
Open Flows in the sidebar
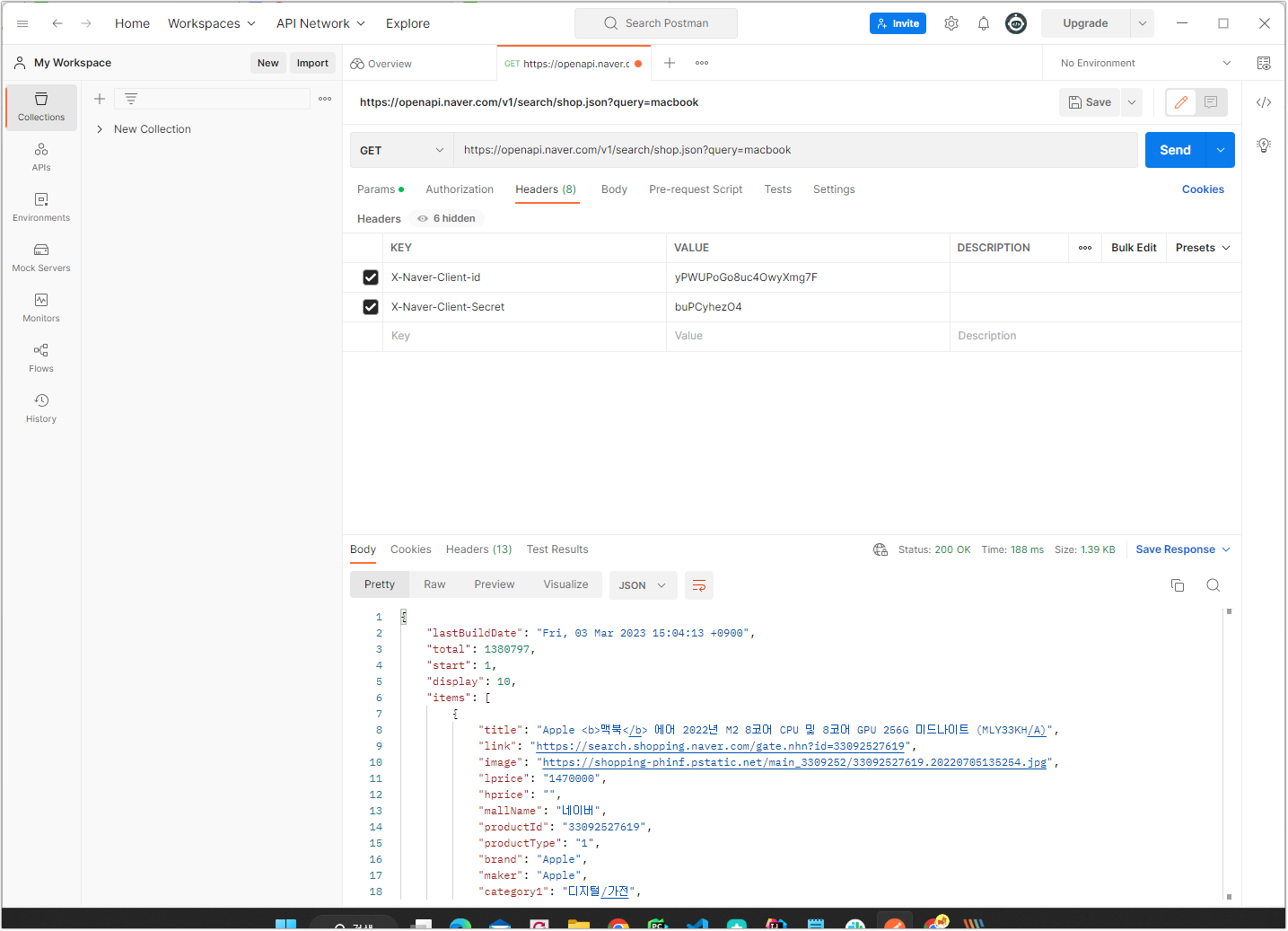[41, 358]
